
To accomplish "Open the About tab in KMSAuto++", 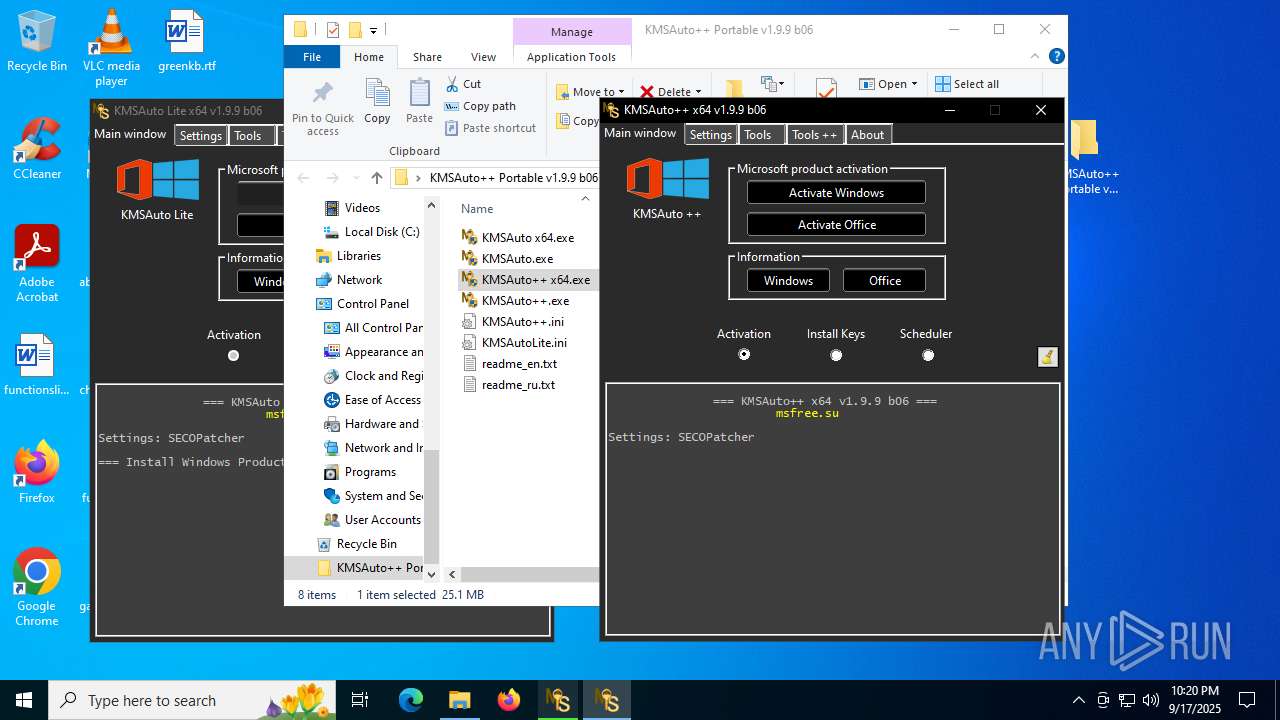I will coord(867,135).
